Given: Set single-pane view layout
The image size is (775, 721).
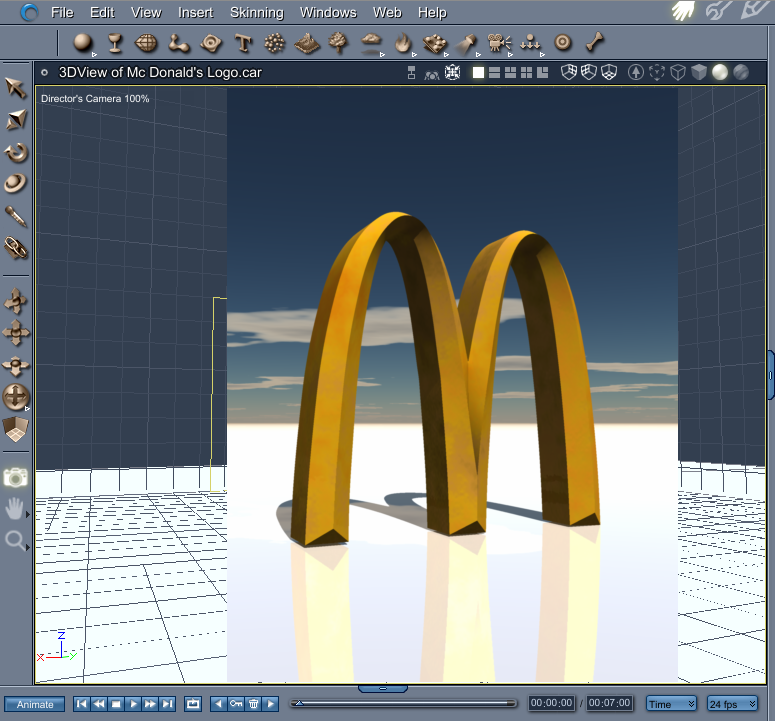Looking at the screenshot, I should (478, 73).
